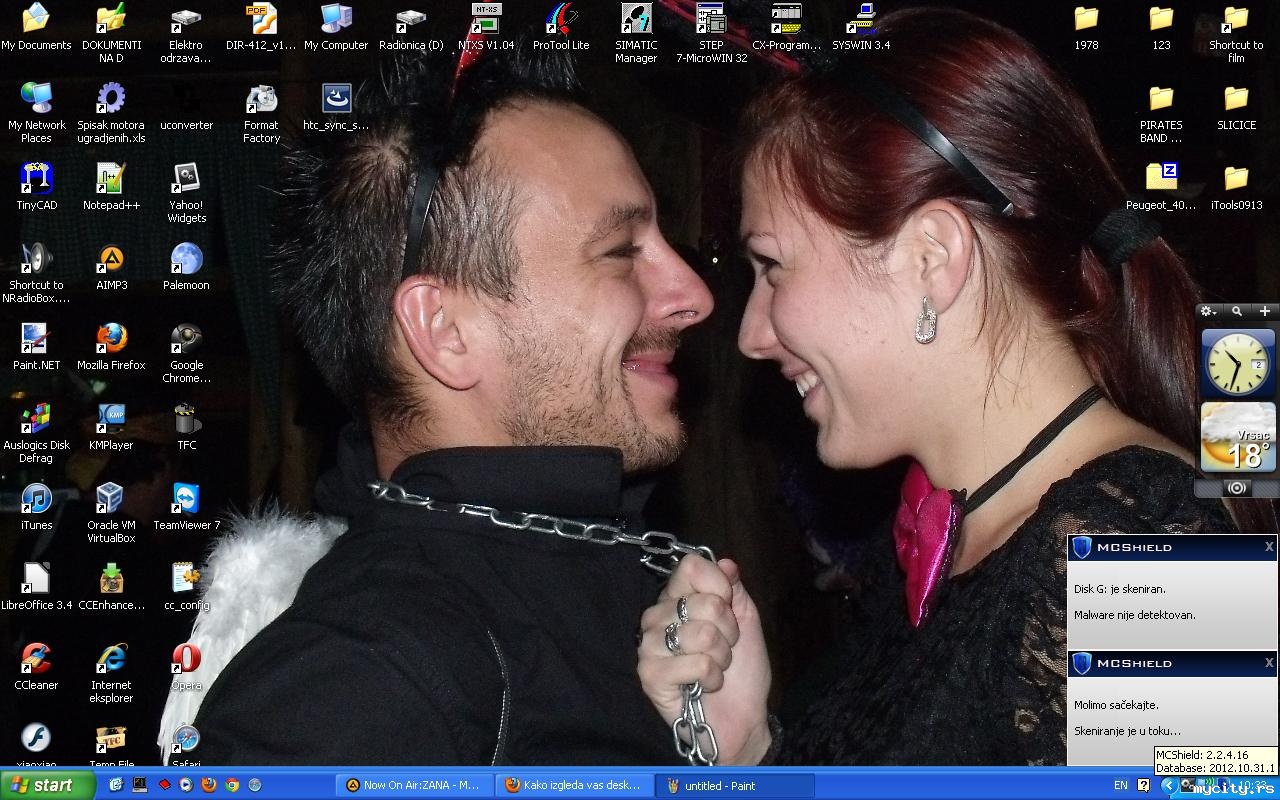Expand hidden system tray icons arrow

(1167, 786)
